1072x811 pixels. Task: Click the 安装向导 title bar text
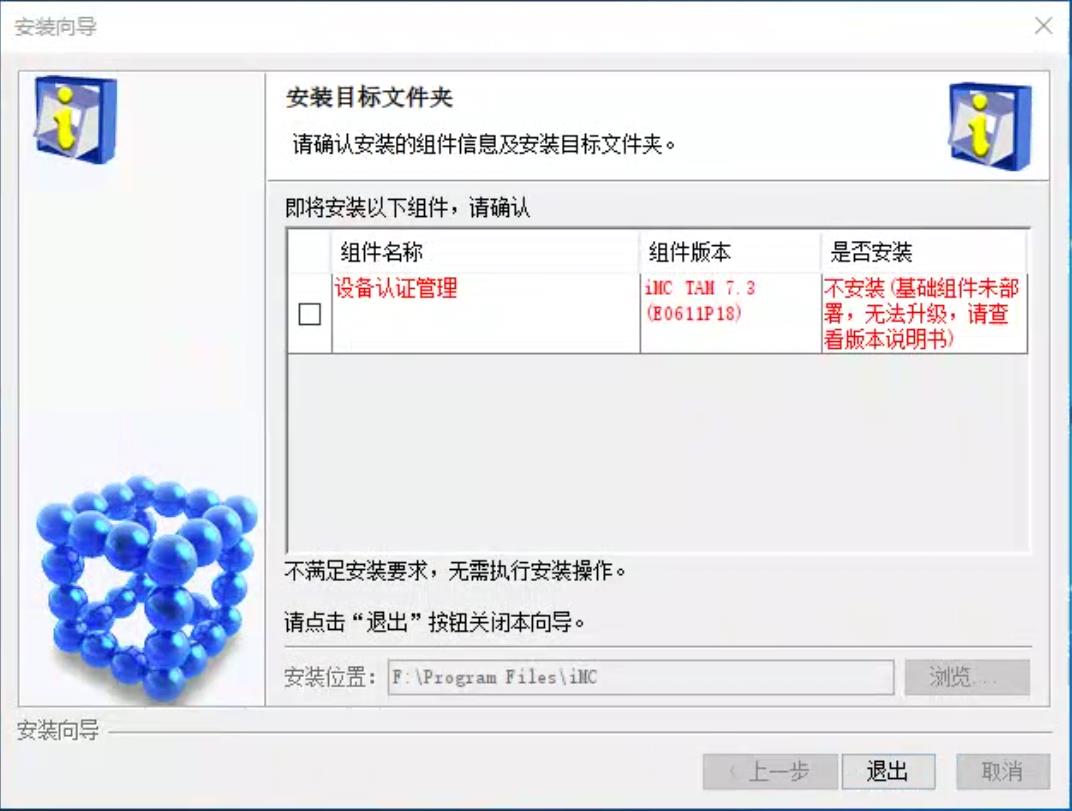coord(55,27)
